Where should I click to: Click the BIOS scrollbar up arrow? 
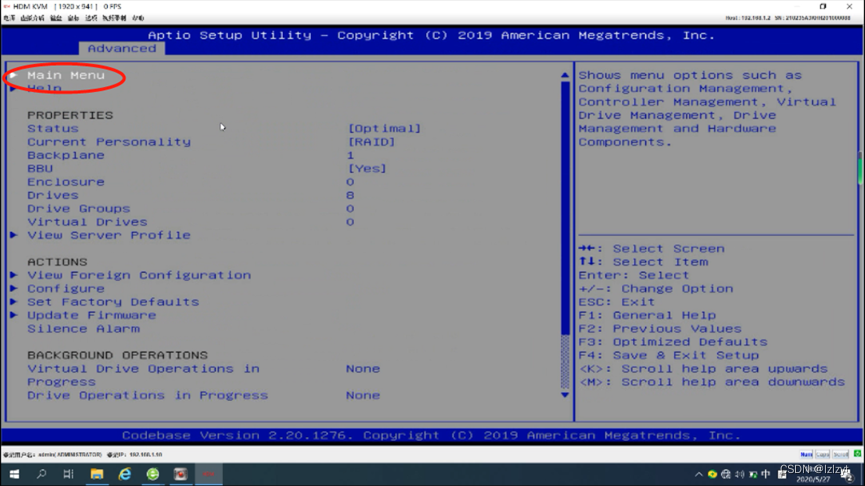coord(565,75)
